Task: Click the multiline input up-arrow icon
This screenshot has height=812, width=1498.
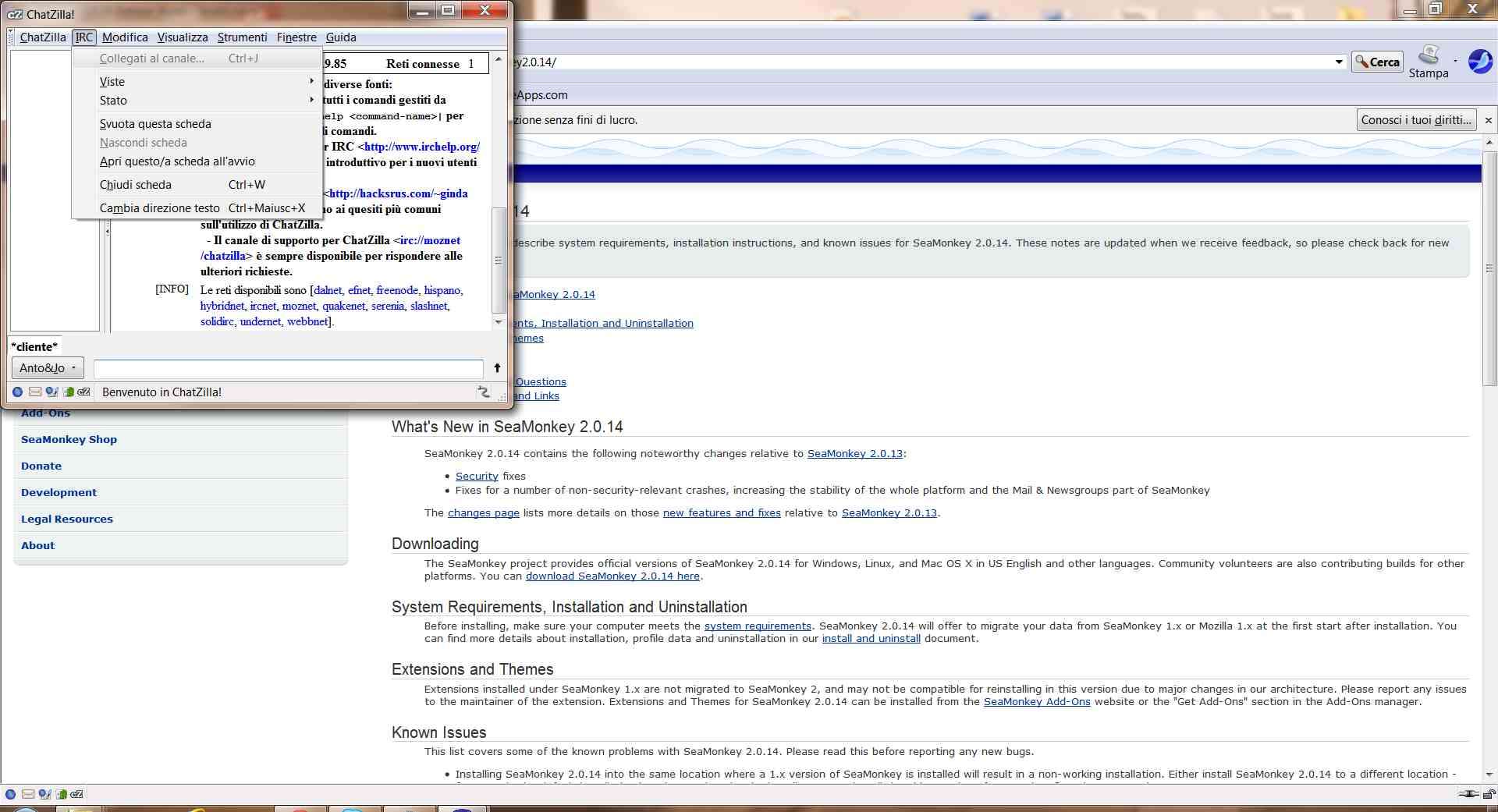Action: [x=497, y=368]
